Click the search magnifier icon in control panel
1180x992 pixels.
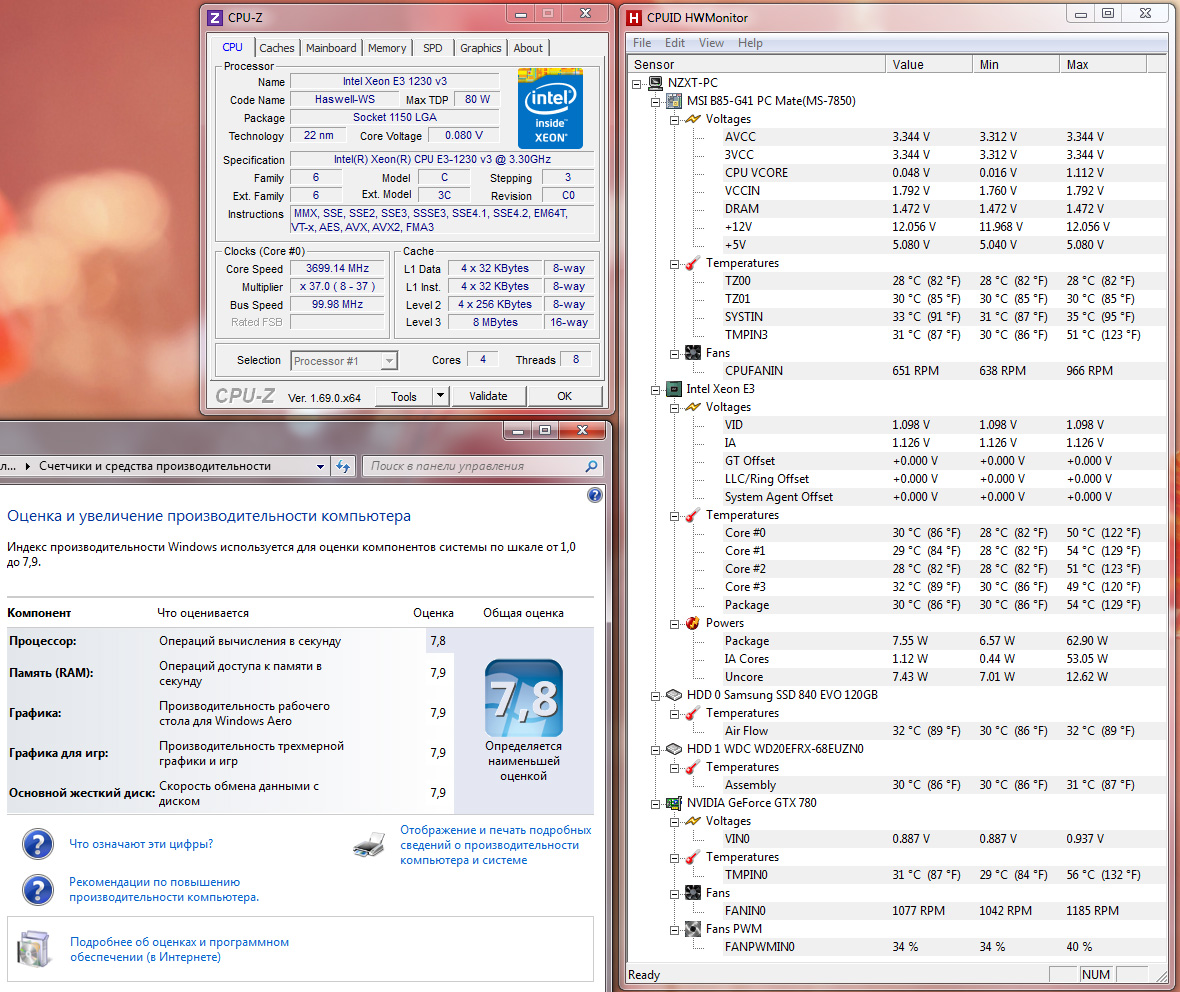pyautogui.click(x=592, y=467)
